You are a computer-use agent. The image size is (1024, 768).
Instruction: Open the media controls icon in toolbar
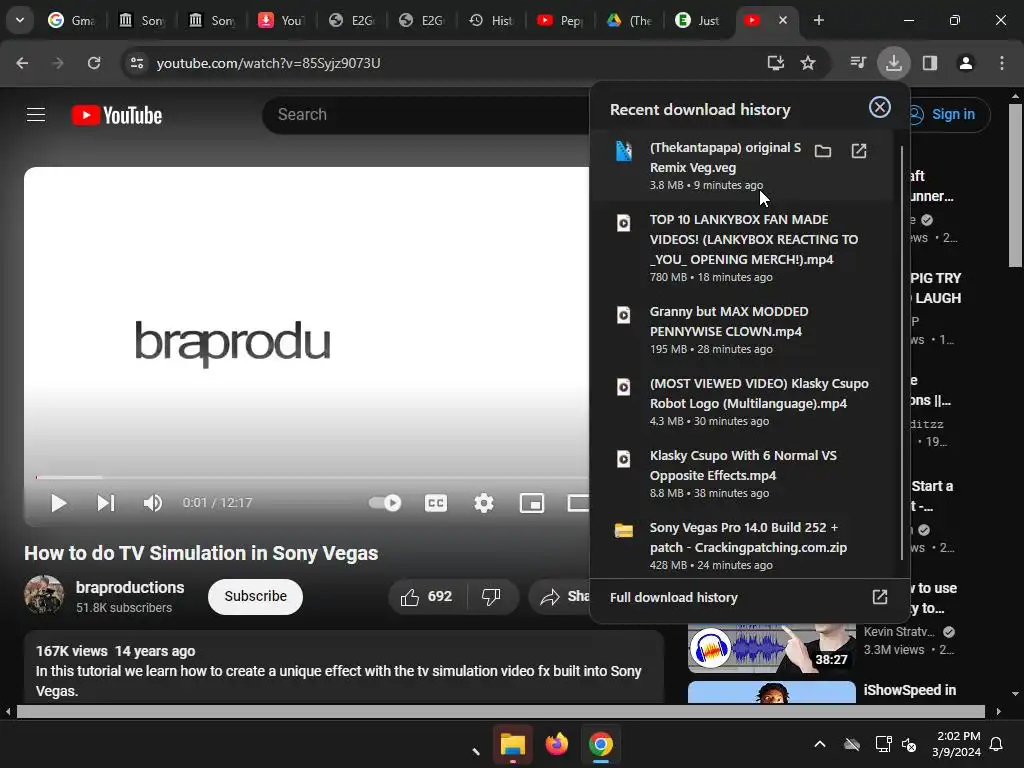(858, 63)
